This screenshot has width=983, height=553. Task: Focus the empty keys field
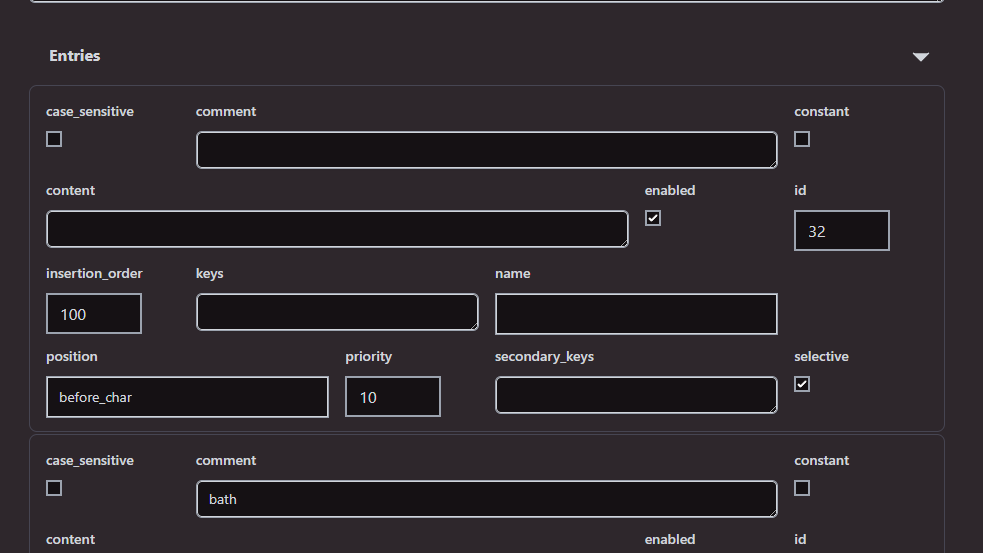tap(337, 312)
